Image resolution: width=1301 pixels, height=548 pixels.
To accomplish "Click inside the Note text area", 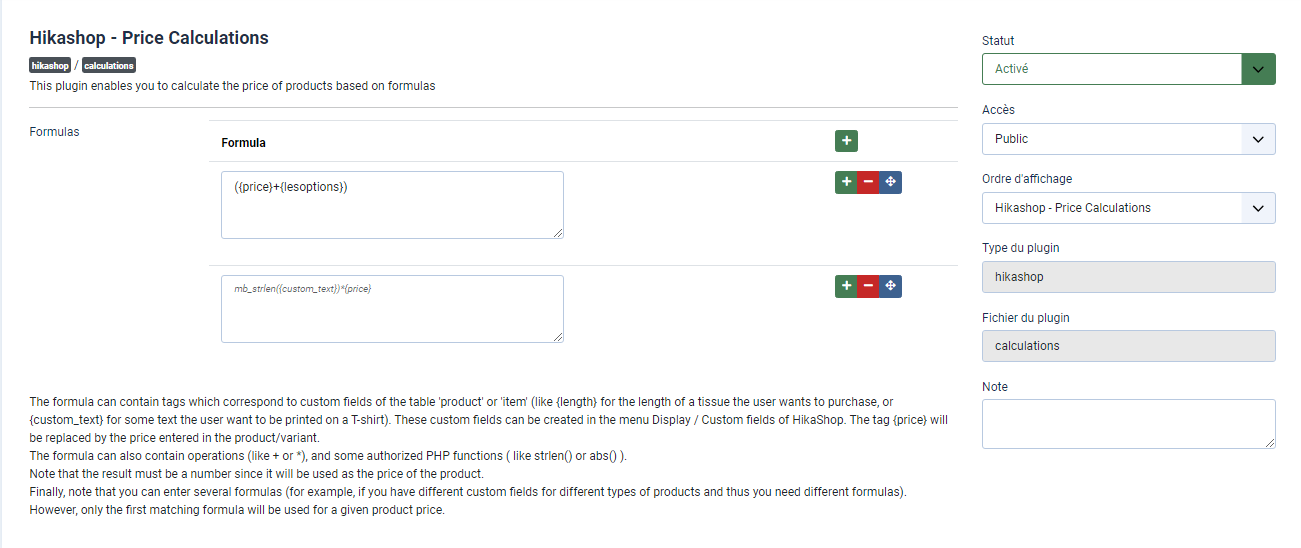I will click(1128, 424).
